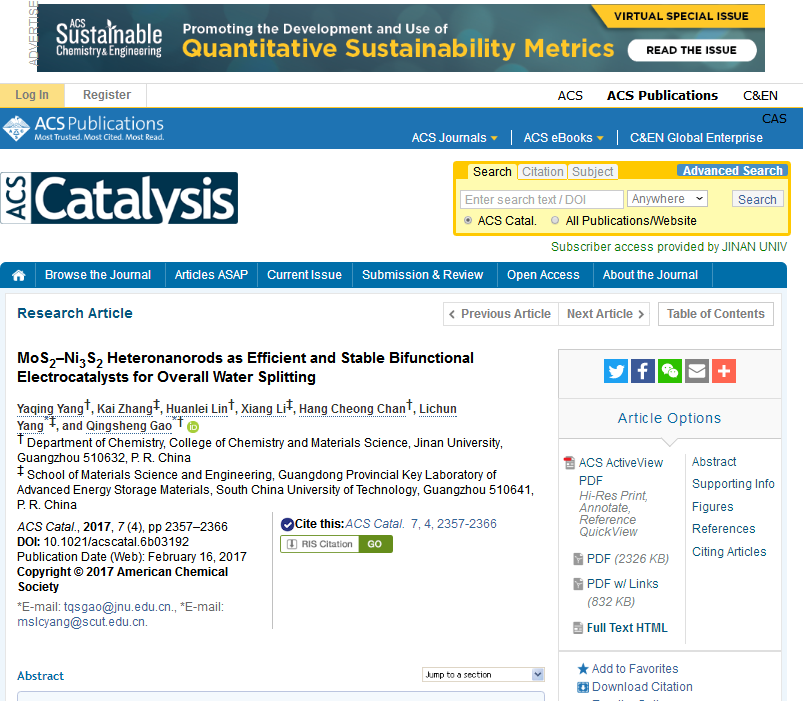Click in the Enter search text / DOI field
Screen dimensions: 803x701
coord(541,199)
